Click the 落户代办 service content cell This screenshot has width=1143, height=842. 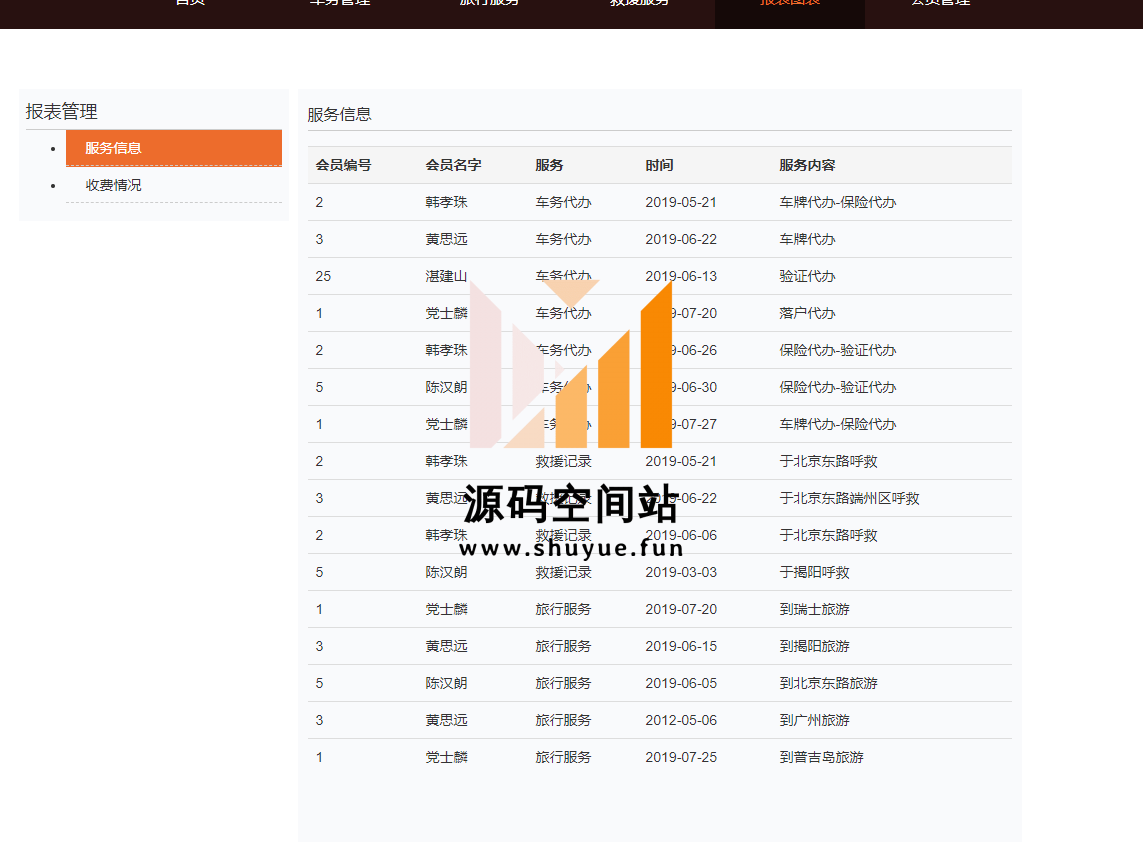pyautogui.click(x=807, y=313)
